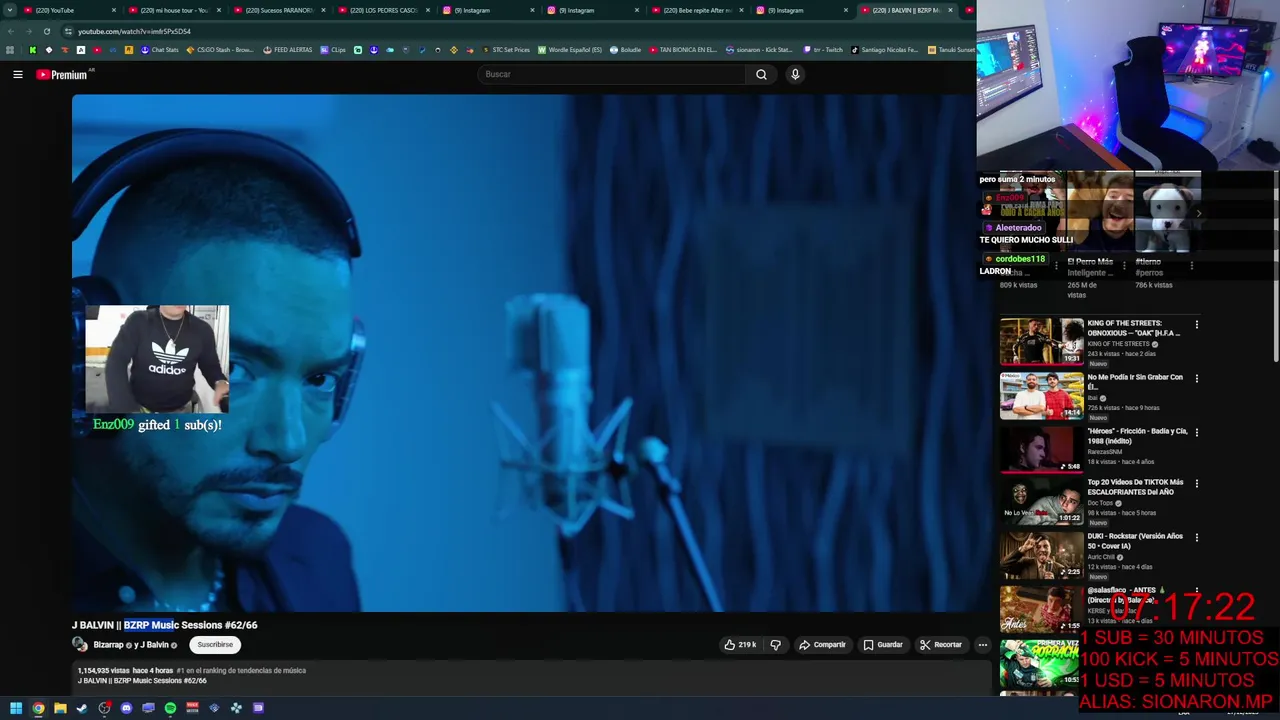Open the 'Bizarrap y J Balvin' channel link
The image size is (1280, 720).
130,645
